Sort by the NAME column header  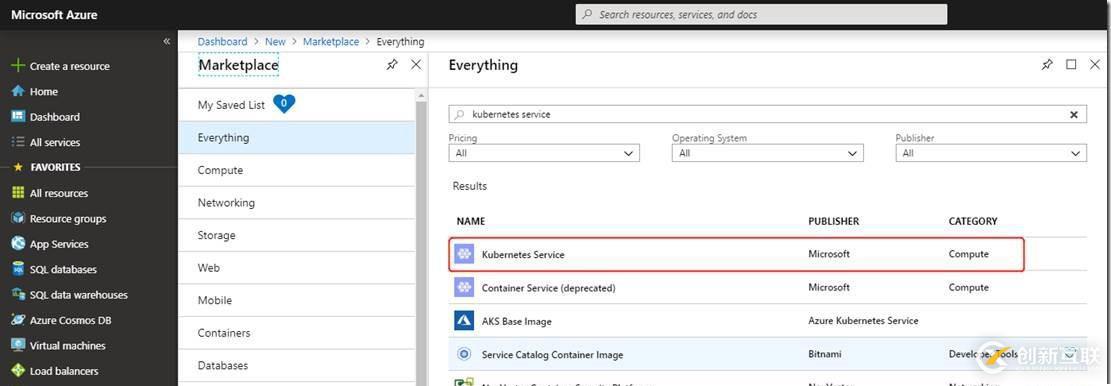tap(470, 221)
